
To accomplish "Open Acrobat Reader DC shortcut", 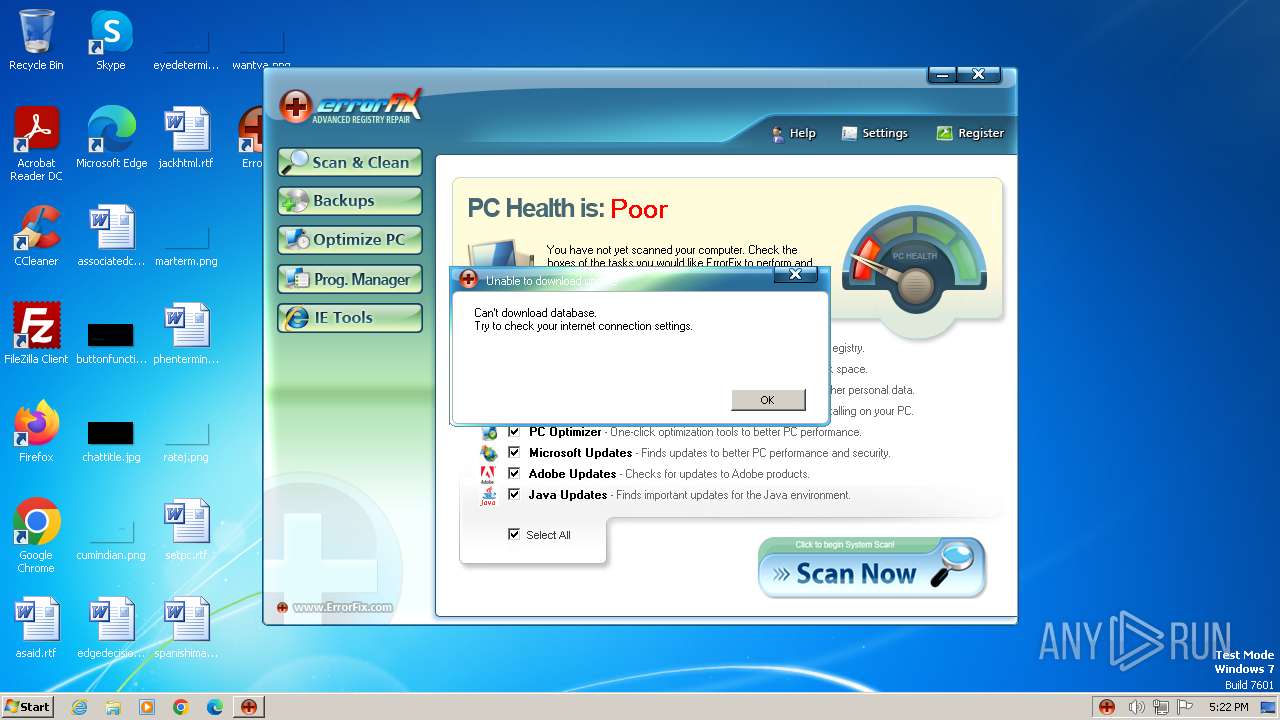I will click(x=36, y=144).
